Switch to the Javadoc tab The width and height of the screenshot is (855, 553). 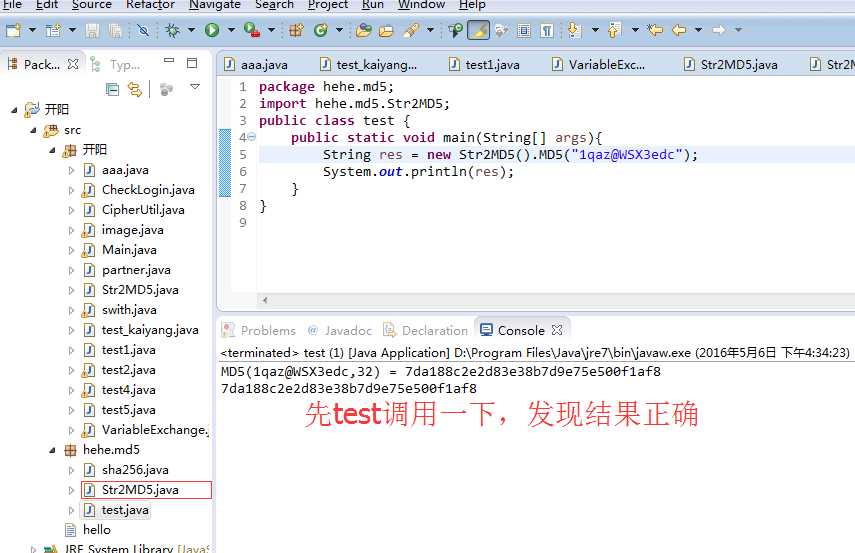tap(340, 330)
